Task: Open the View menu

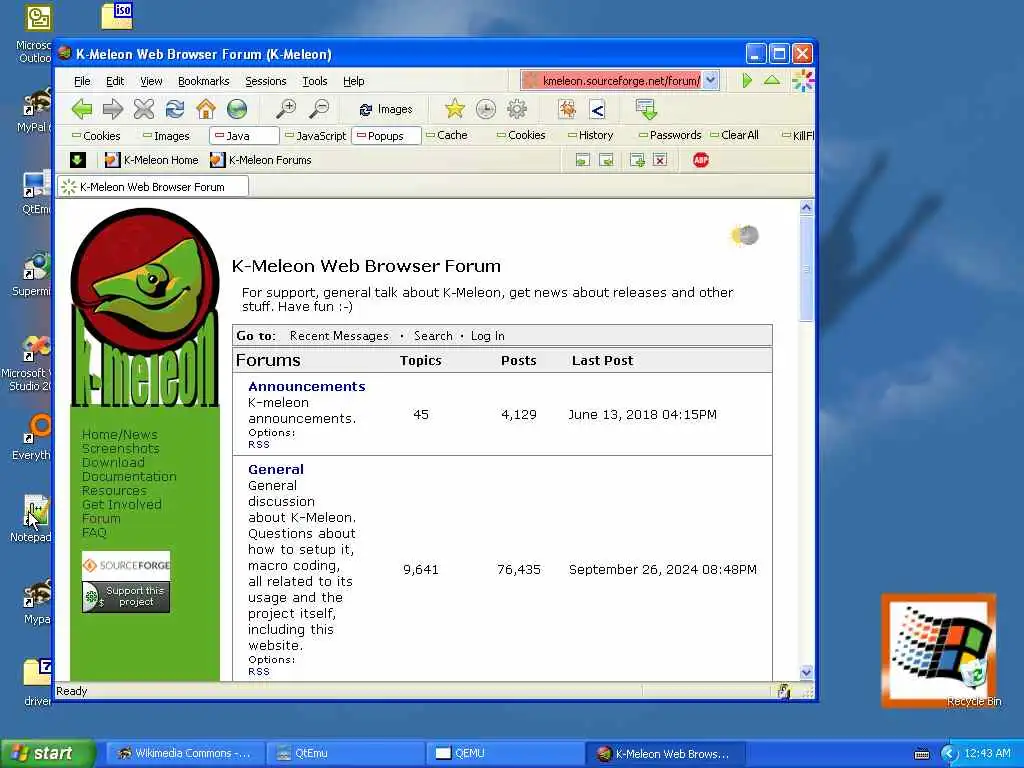Action: pyautogui.click(x=151, y=81)
